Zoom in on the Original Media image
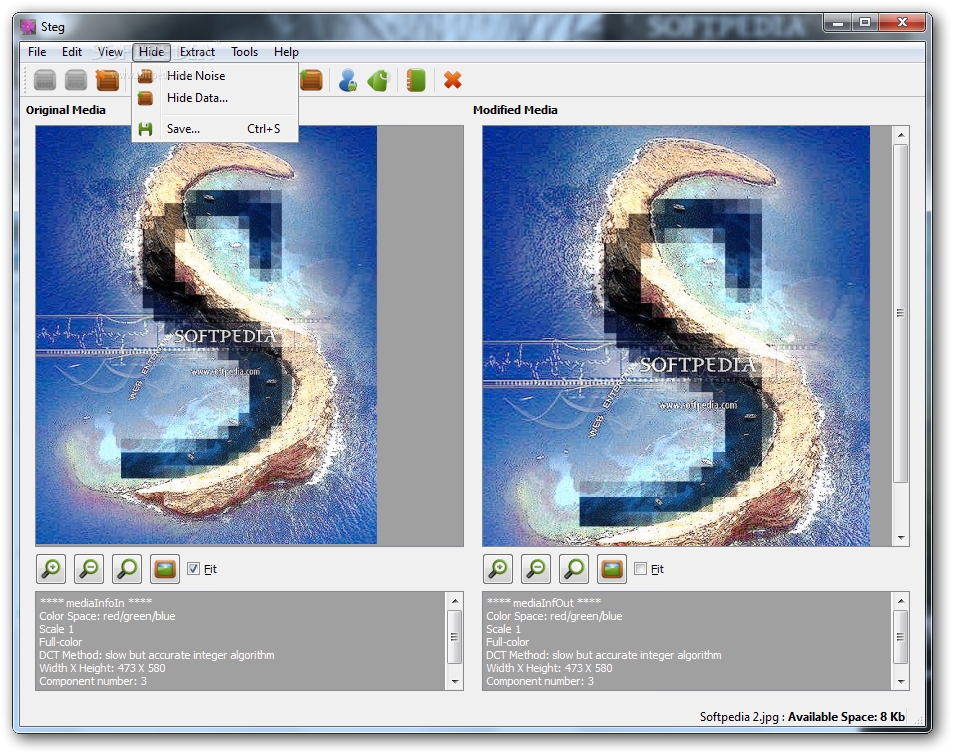953x754 pixels. 51,569
